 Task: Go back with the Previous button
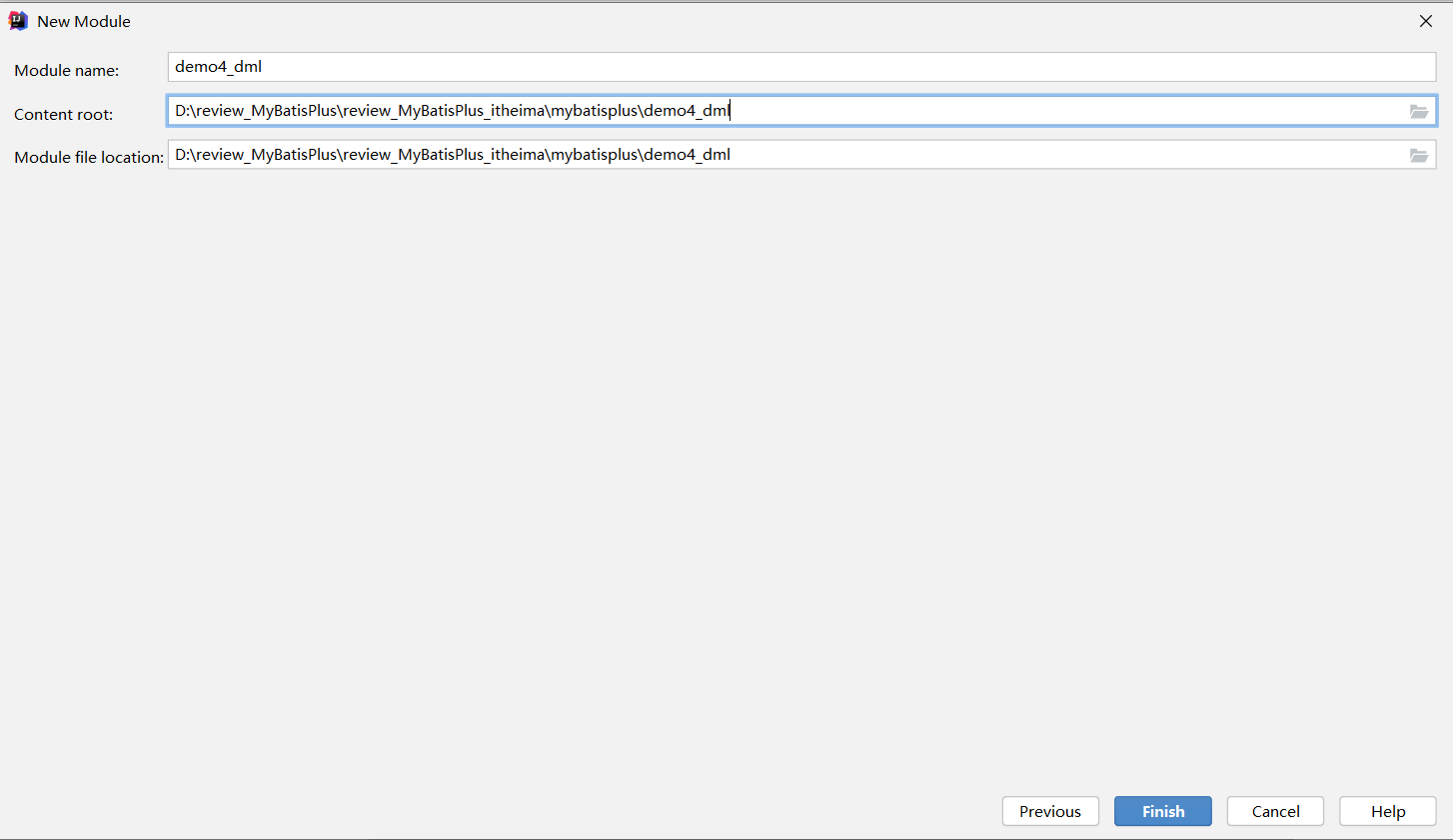pos(1050,811)
